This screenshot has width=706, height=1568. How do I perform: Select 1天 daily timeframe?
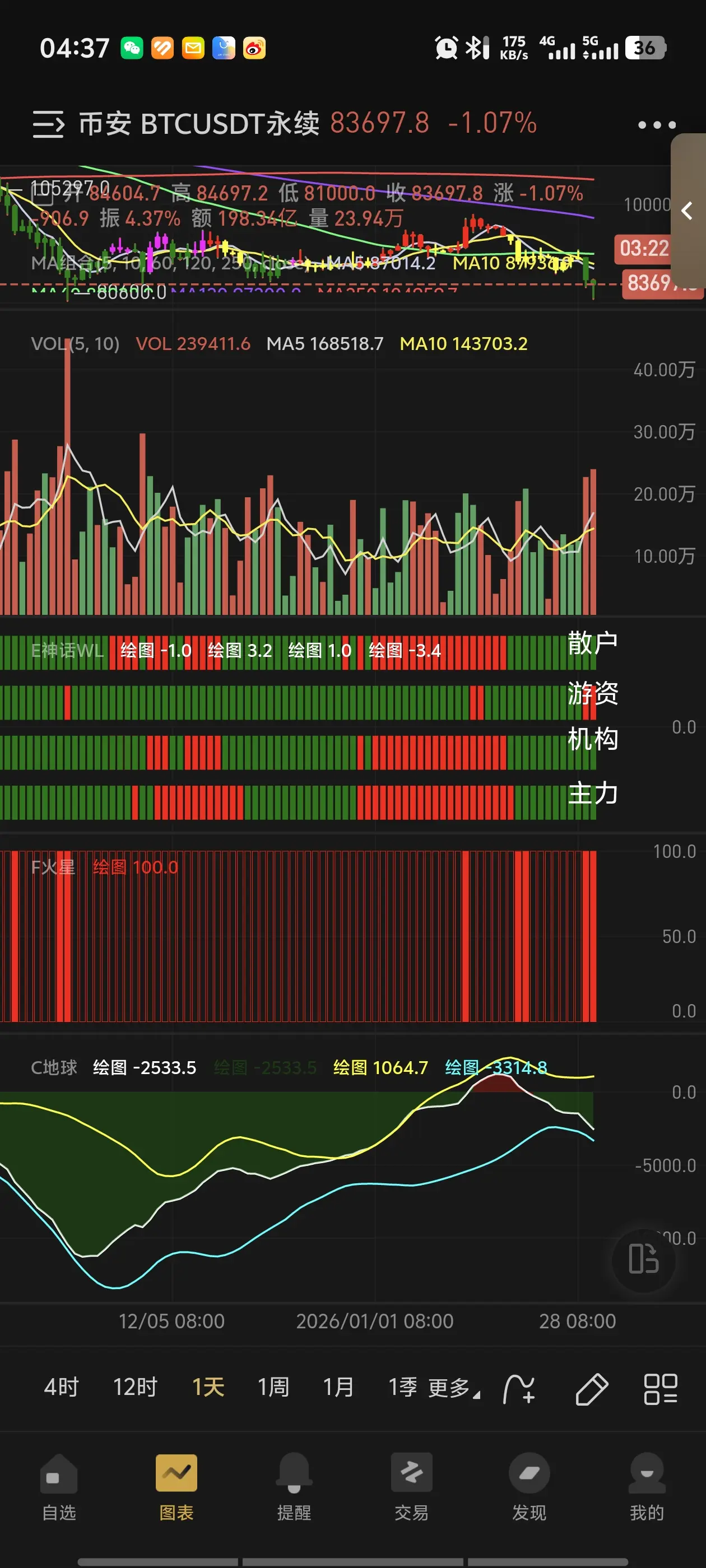click(208, 1387)
